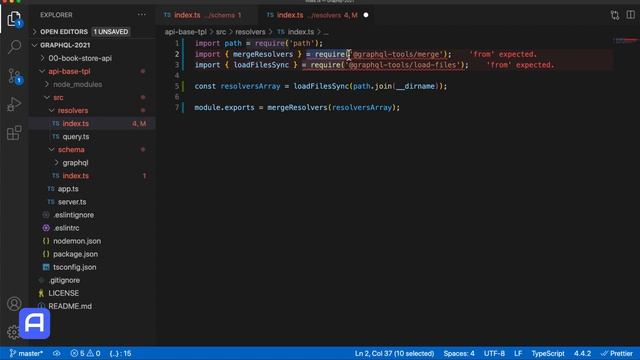Open tsconfig.json file
The image size is (640, 360).
74,267
